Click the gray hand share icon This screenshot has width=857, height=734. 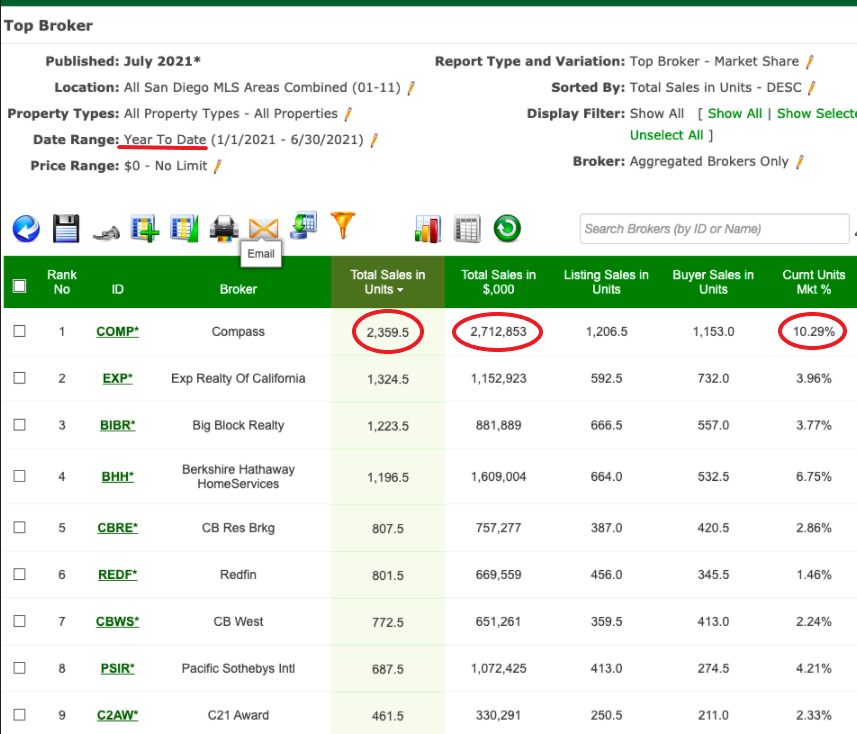[106, 233]
